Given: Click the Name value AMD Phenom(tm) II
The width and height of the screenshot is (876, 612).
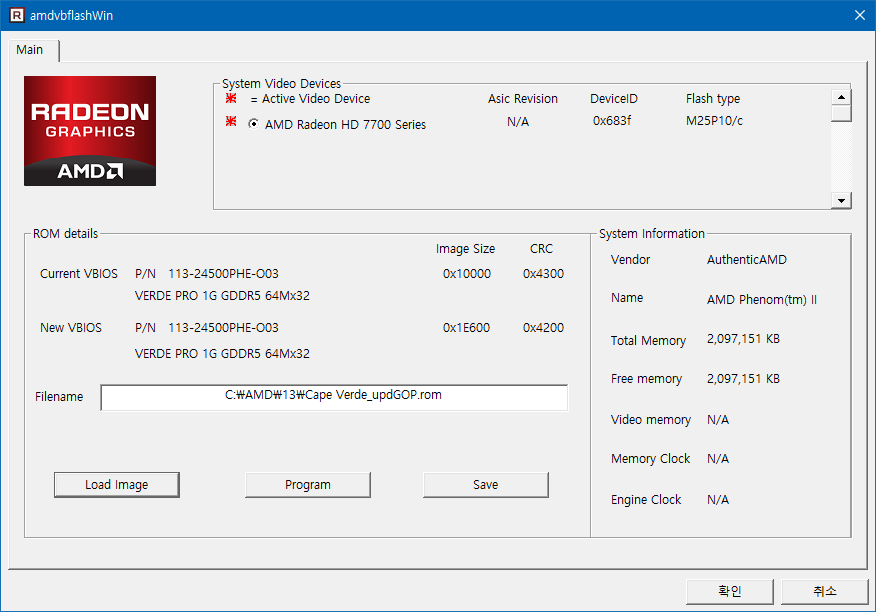Looking at the screenshot, I should pos(761,300).
